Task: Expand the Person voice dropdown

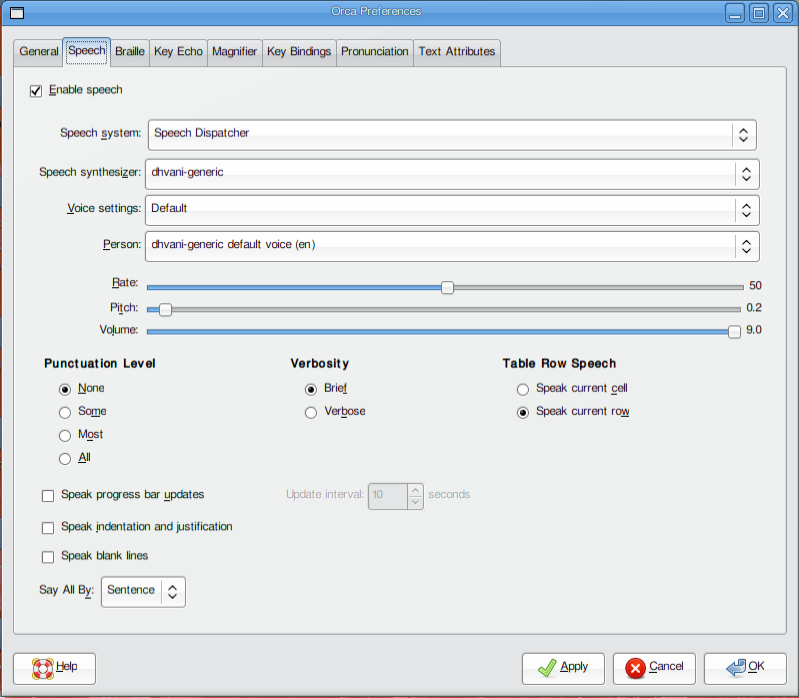Action: tap(451, 246)
